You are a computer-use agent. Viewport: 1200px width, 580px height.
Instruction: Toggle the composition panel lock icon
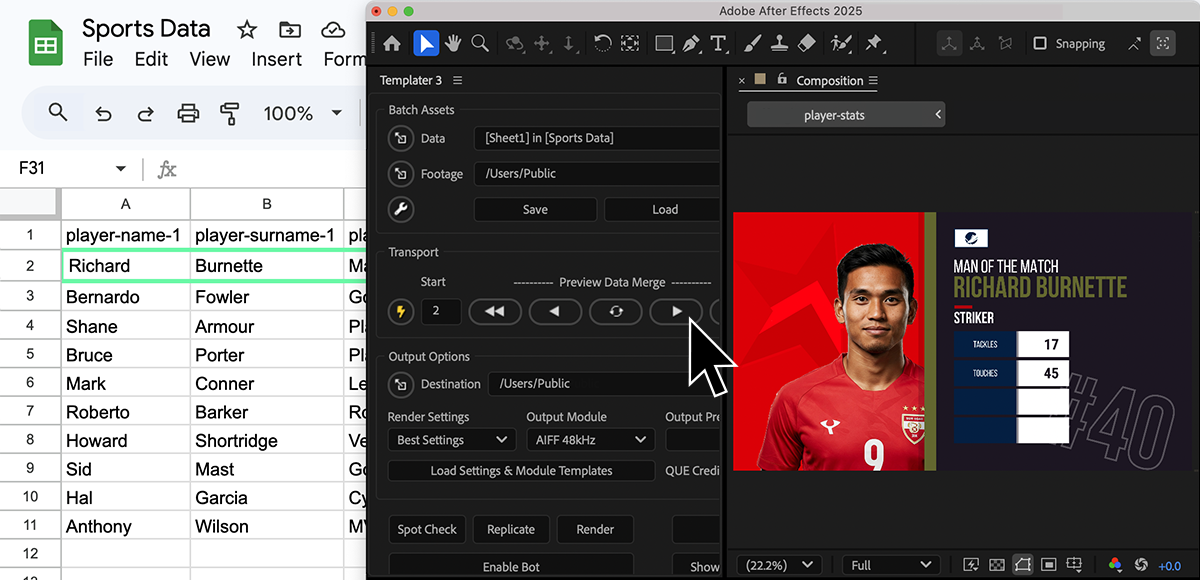pyautogui.click(x=782, y=80)
